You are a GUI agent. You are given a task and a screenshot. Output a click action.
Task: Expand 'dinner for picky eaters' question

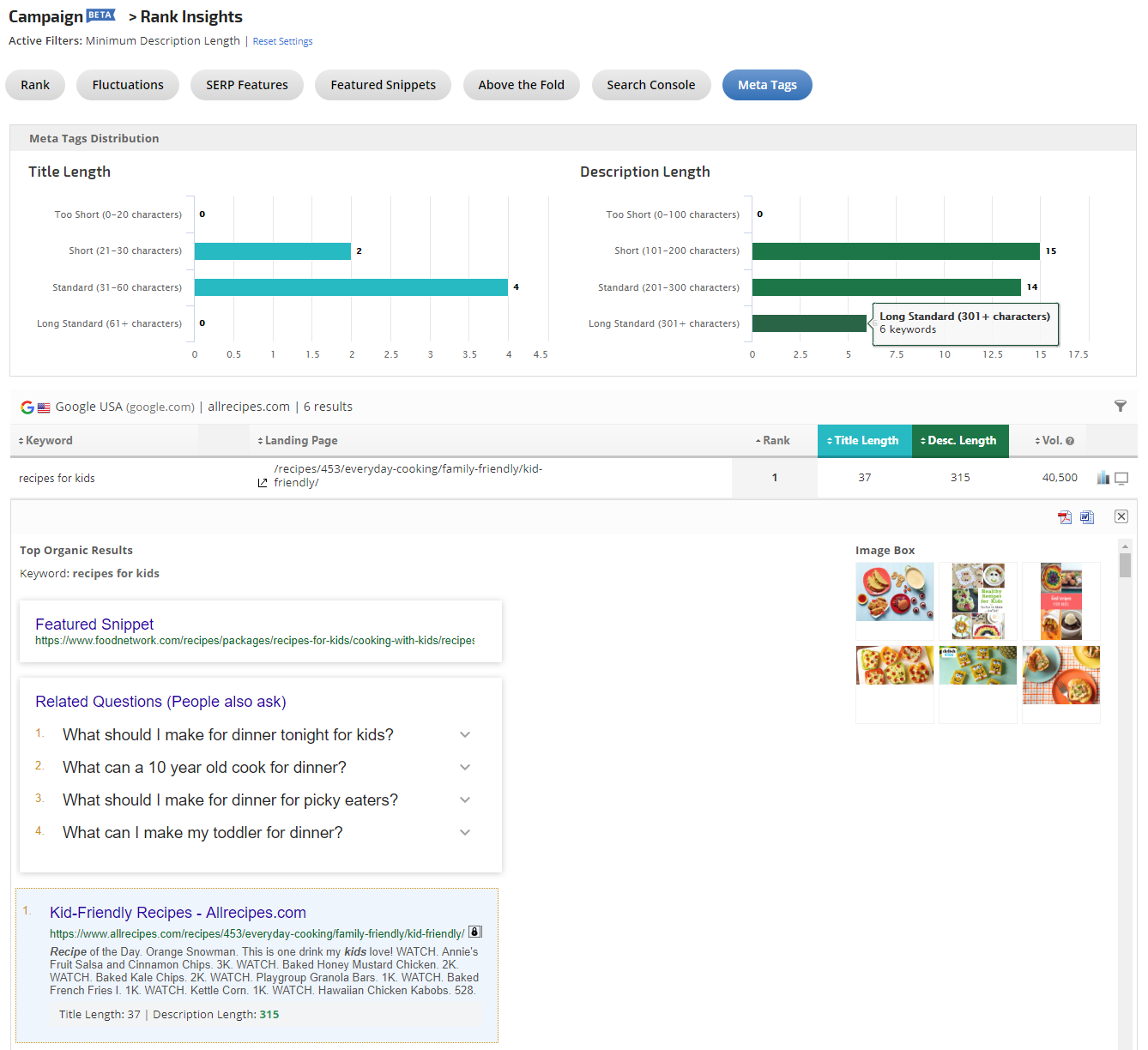click(x=465, y=800)
